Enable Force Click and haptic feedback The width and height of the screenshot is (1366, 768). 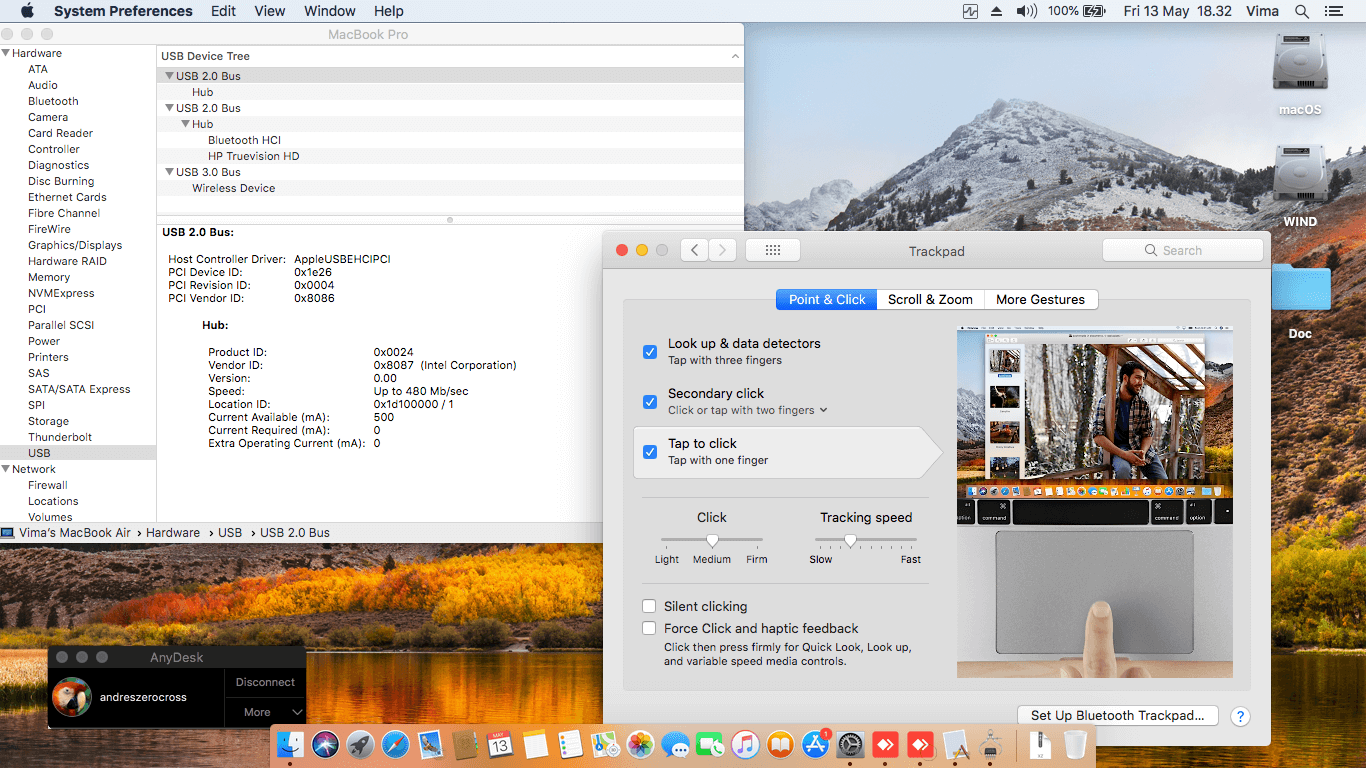(x=650, y=628)
